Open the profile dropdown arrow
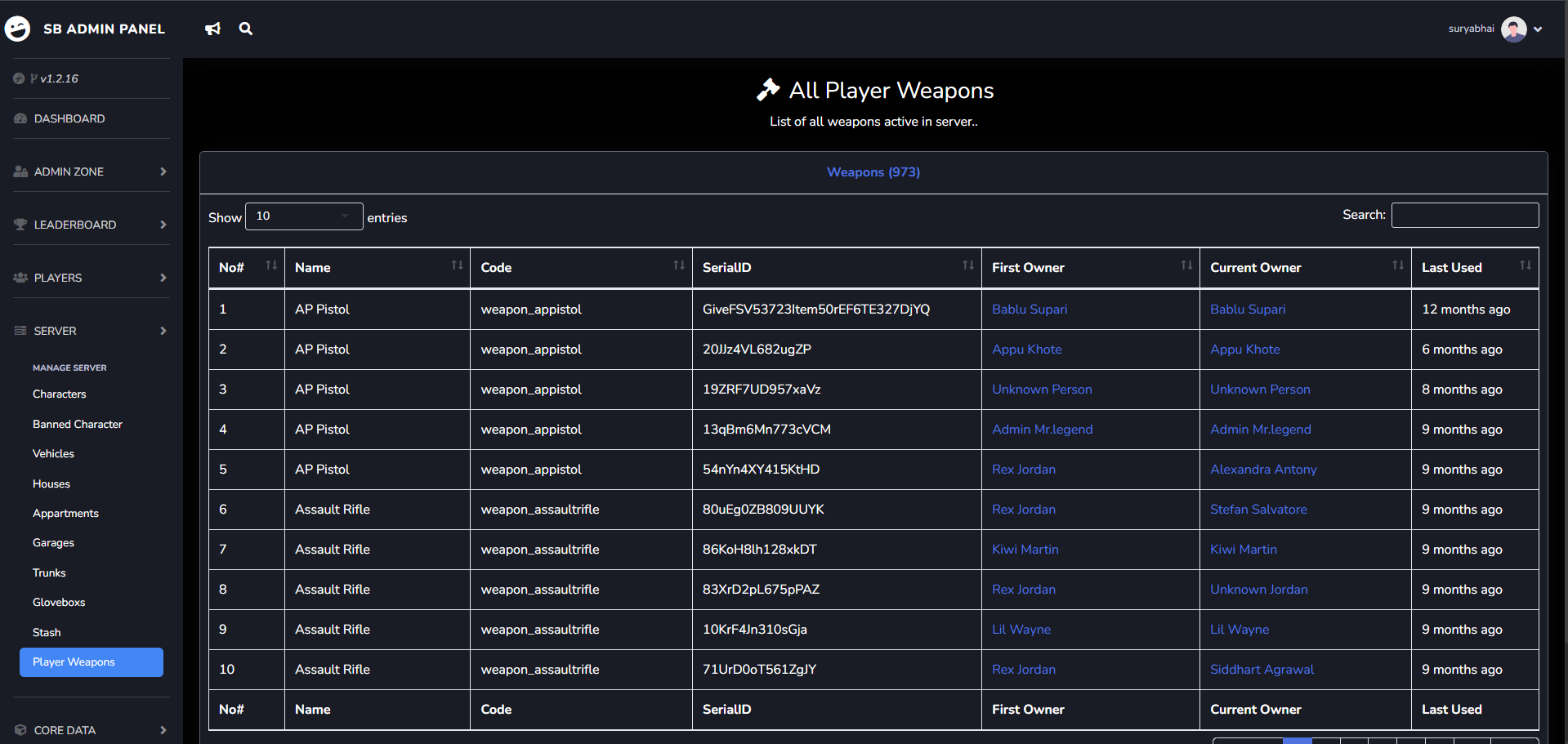The image size is (1568, 744). [x=1539, y=29]
